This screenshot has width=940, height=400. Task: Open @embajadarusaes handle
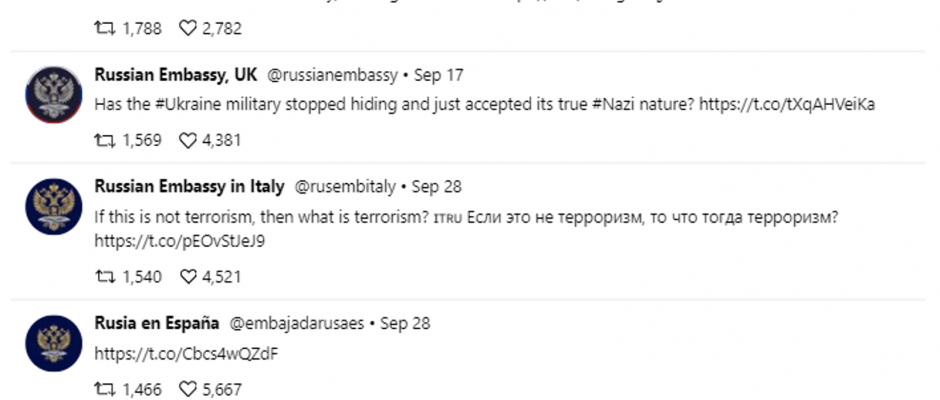click(297, 323)
